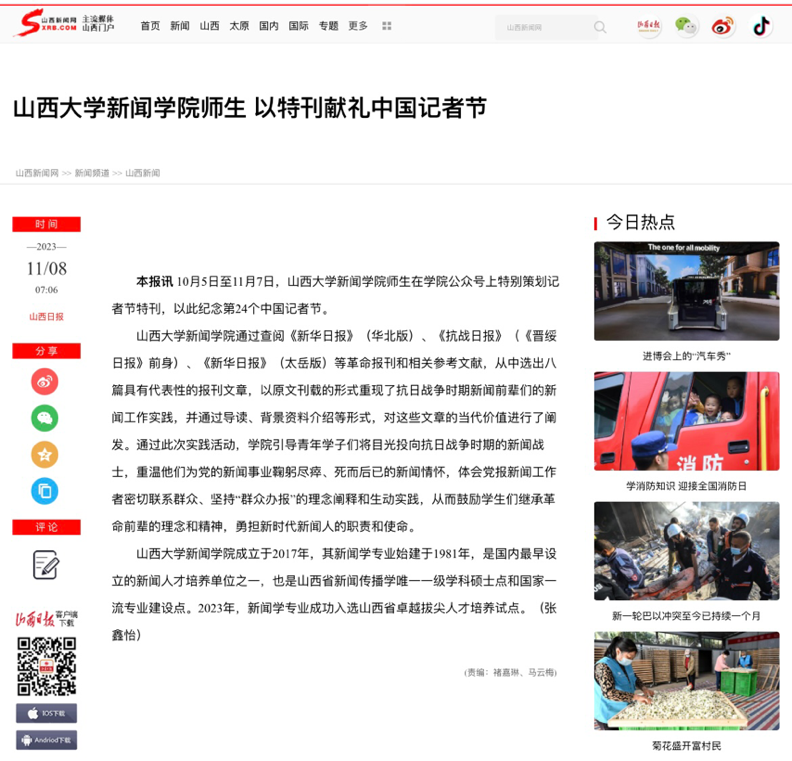Click the yellow star QZone share icon

point(45,454)
